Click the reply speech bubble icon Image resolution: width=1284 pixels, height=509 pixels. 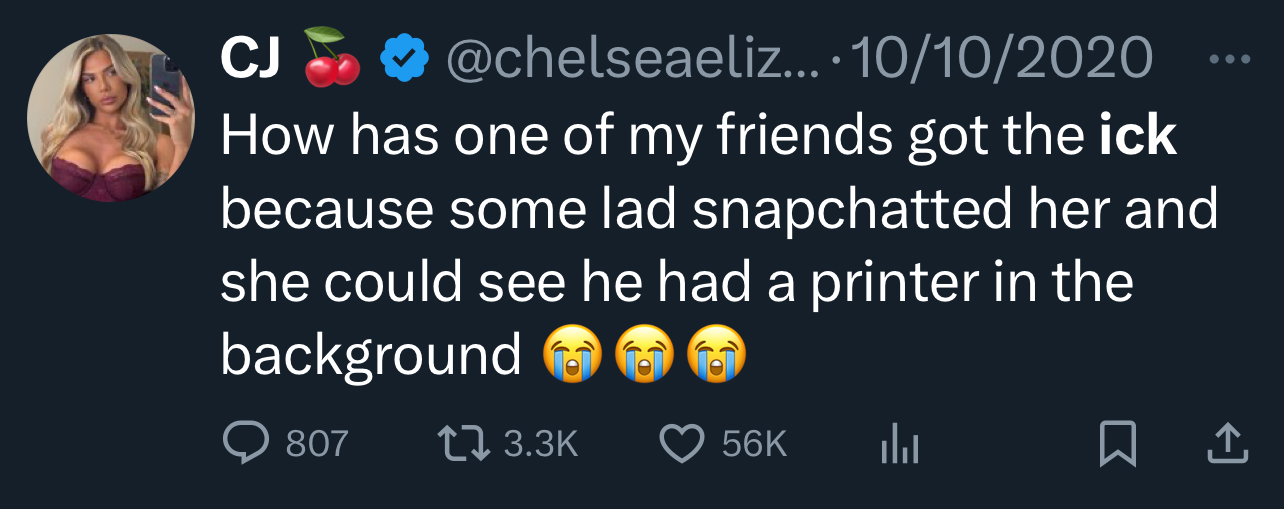(245, 444)
